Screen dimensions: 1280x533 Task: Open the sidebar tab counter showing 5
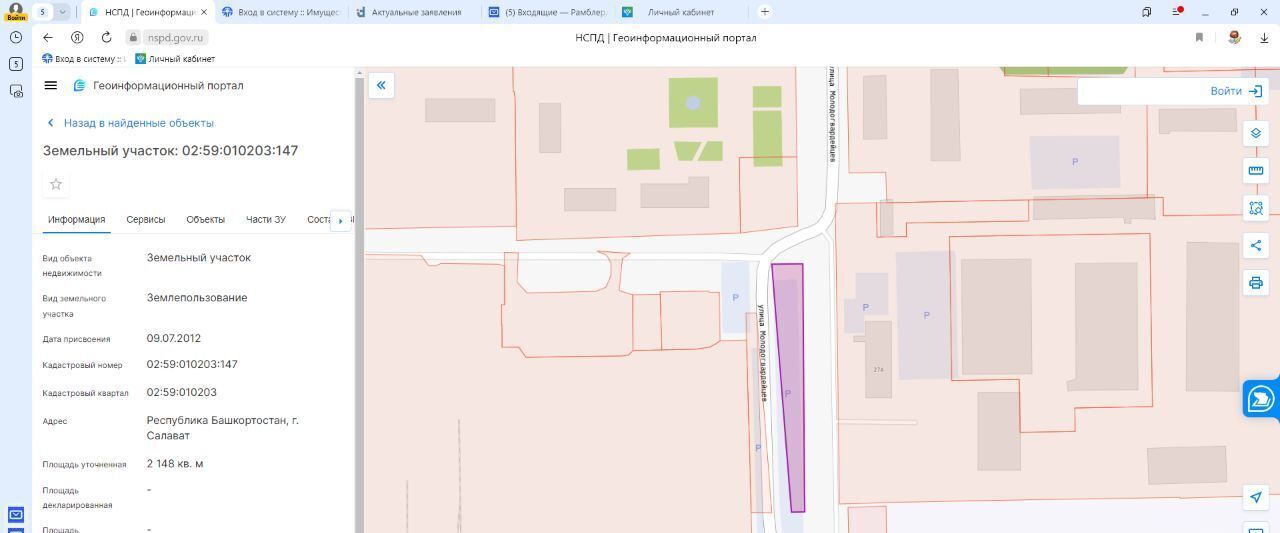click(16, 64)
